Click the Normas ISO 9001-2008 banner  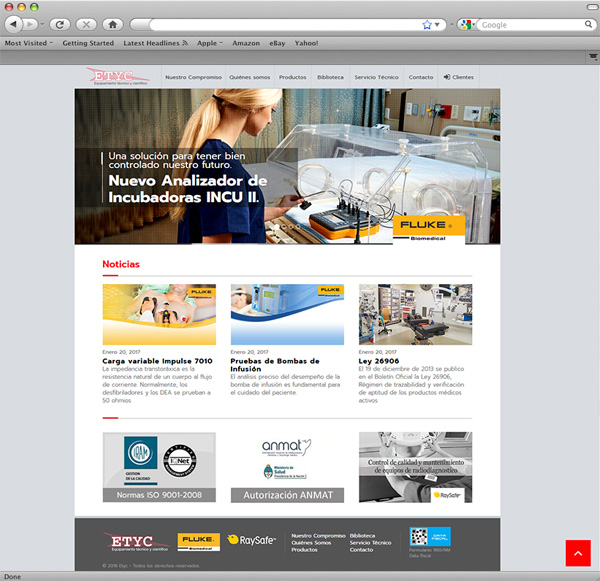coord(159,467)
